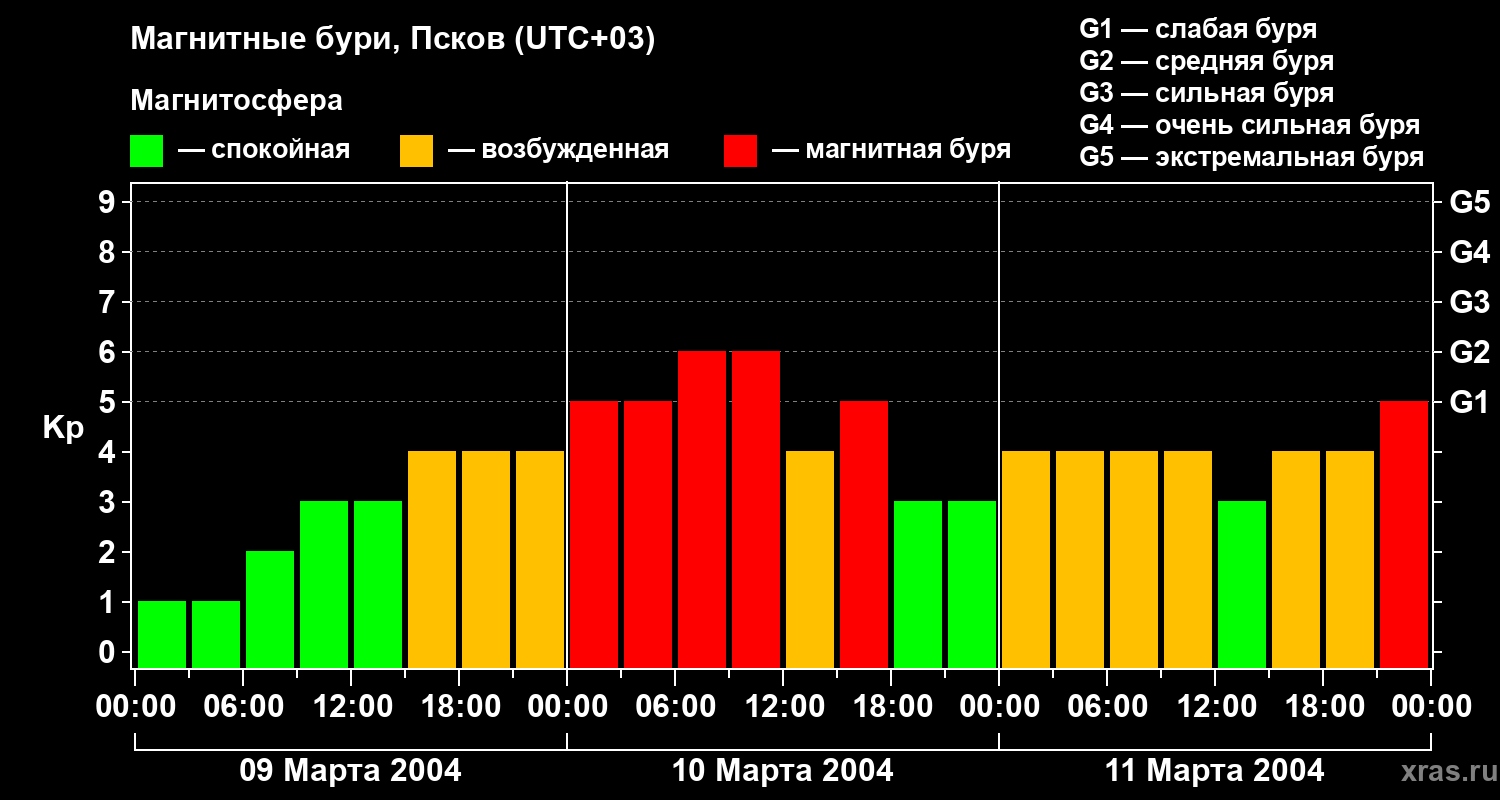Viewport: 1500px width, 800px height.
Task: Click the '10 Марта 2004' date label
Action: click(782, 771)
